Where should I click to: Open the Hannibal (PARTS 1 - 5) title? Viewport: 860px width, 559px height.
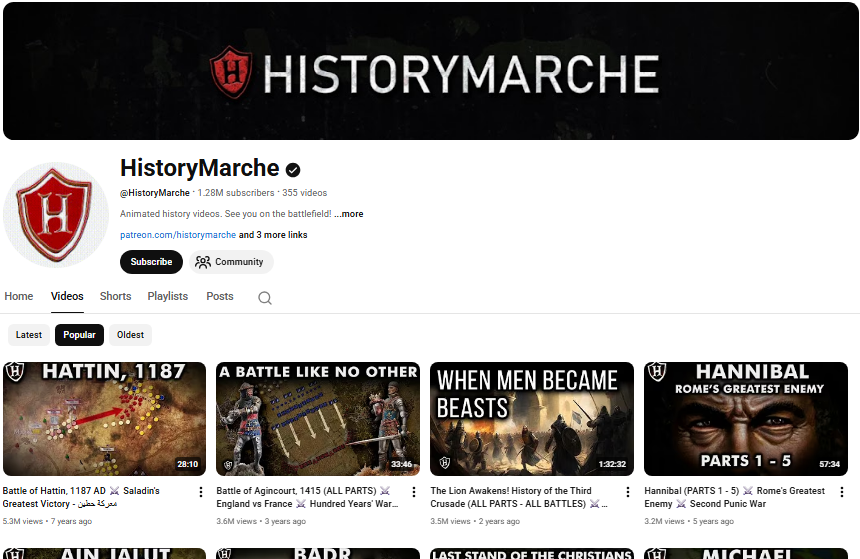pos(734,497)
